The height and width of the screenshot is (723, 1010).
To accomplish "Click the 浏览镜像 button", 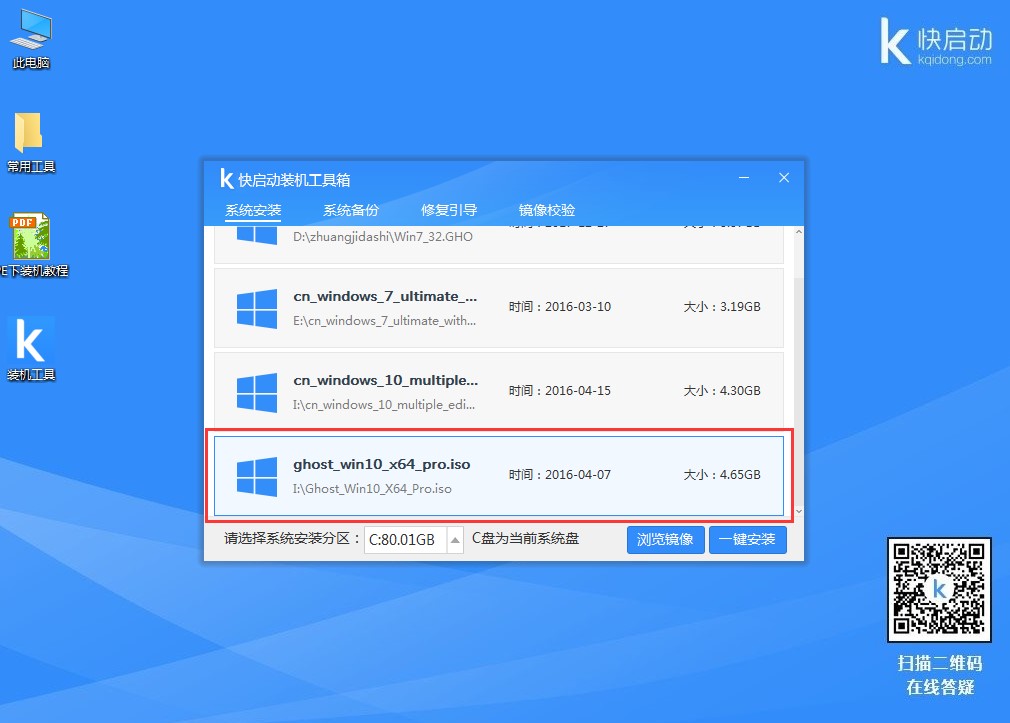I will [665, 539].
